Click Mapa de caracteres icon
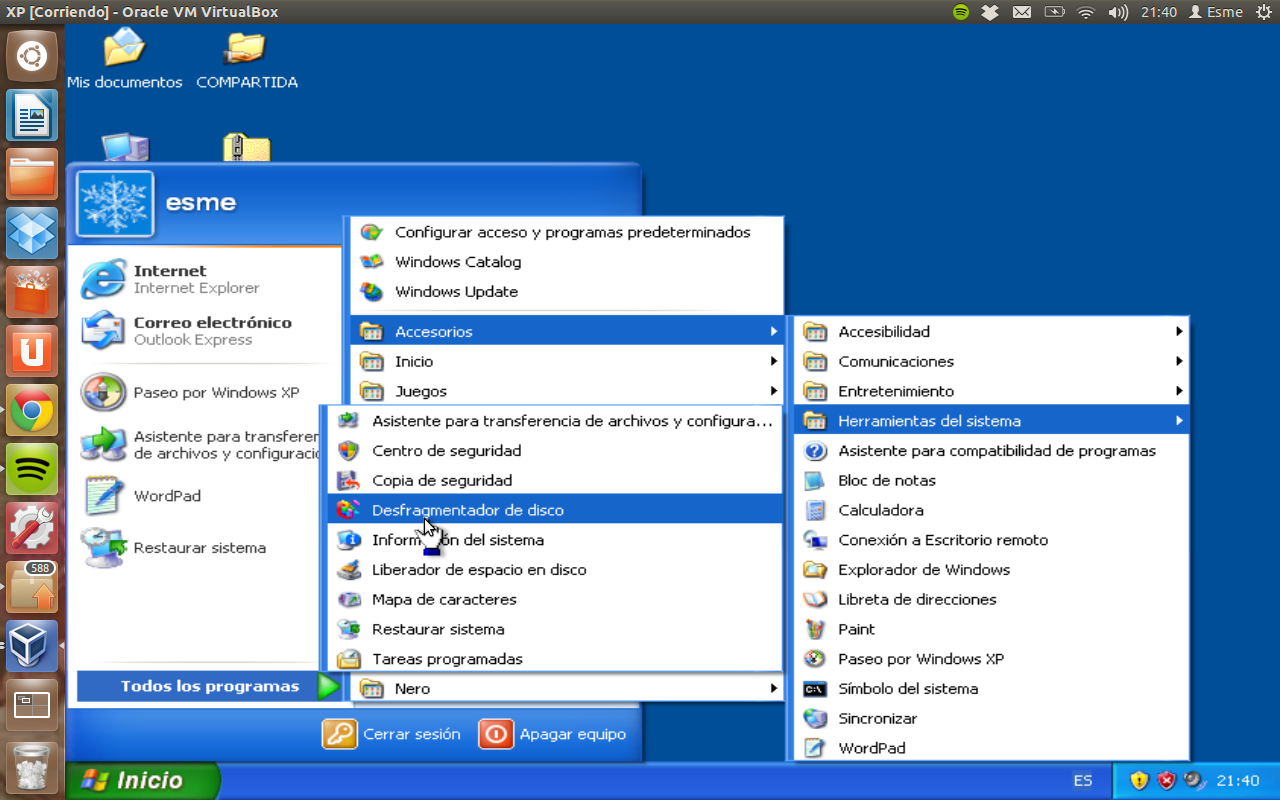The height and width of the screenshot is (800, 1280). [348, 600]
